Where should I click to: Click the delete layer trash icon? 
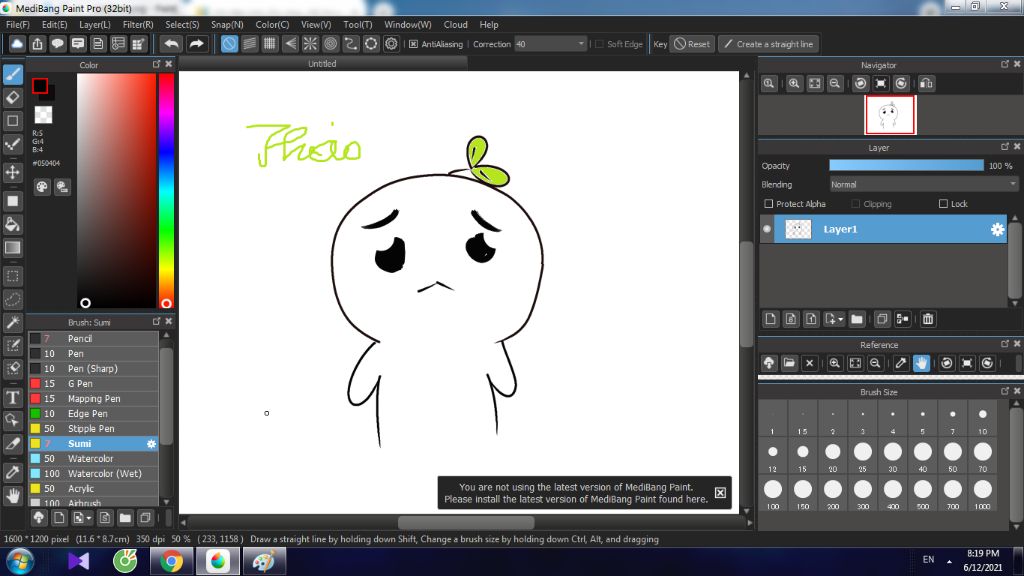(x=928, y=319)
